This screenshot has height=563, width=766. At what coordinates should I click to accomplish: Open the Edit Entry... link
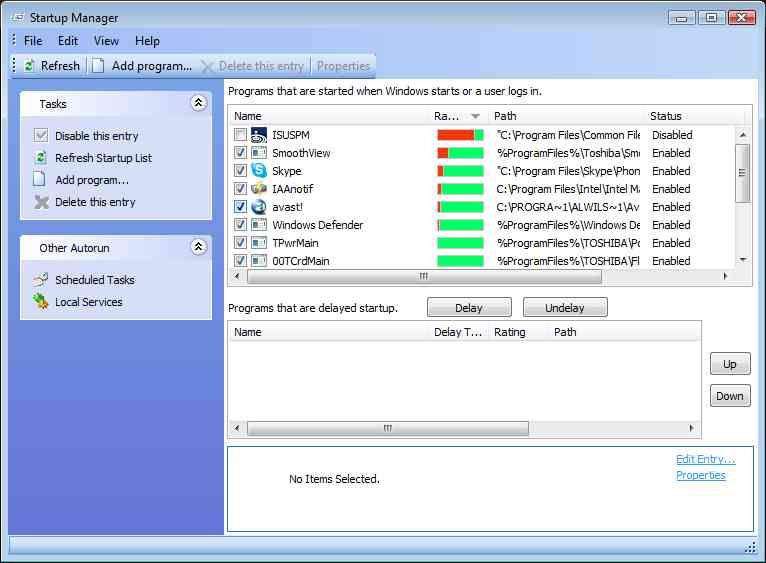705,459
